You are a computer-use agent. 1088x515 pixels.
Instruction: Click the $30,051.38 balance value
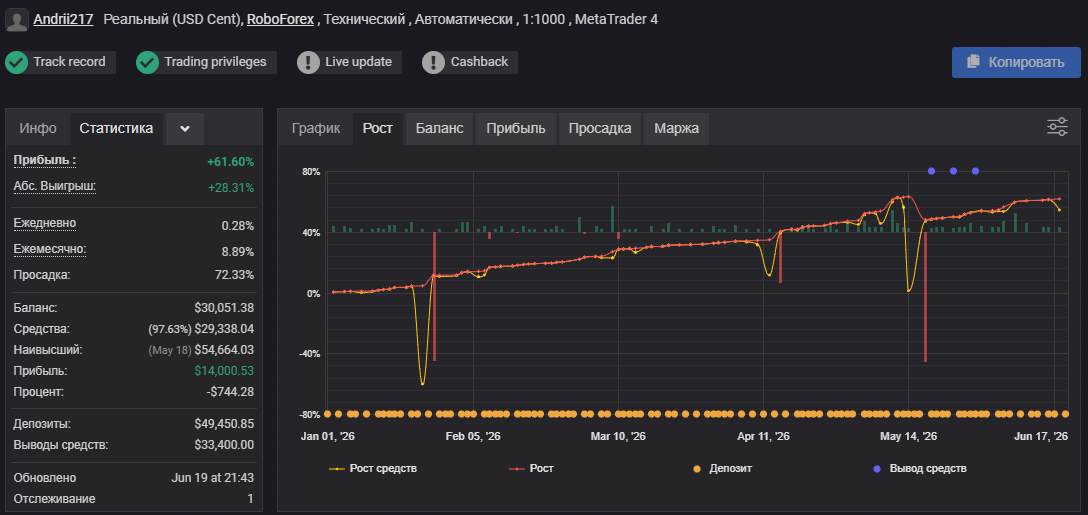[224, 307]
